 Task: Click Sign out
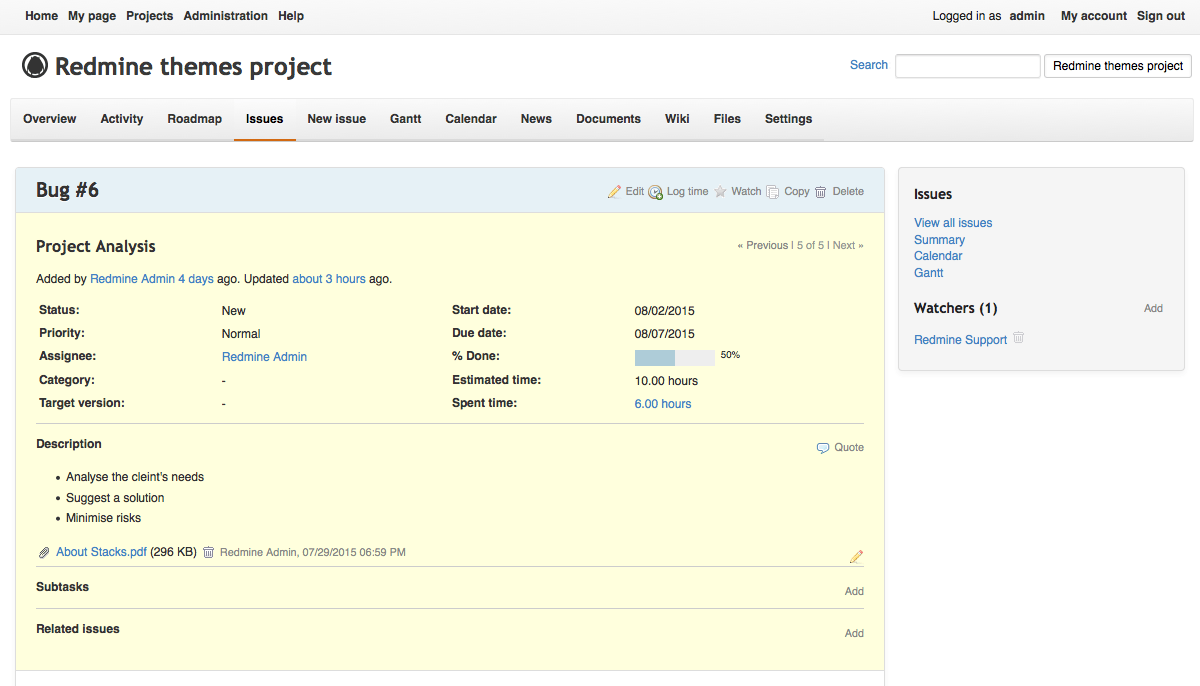[x=1161, y=16]
